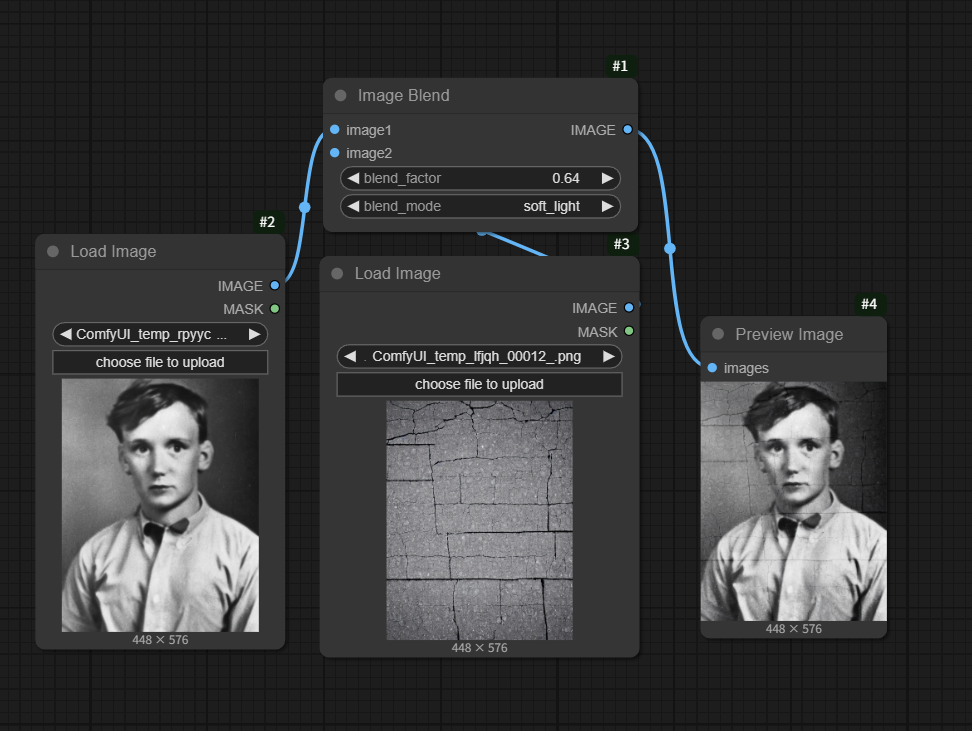
Task: Decrease blend_factor with its left arrow
Action: [x=353, y=178]
